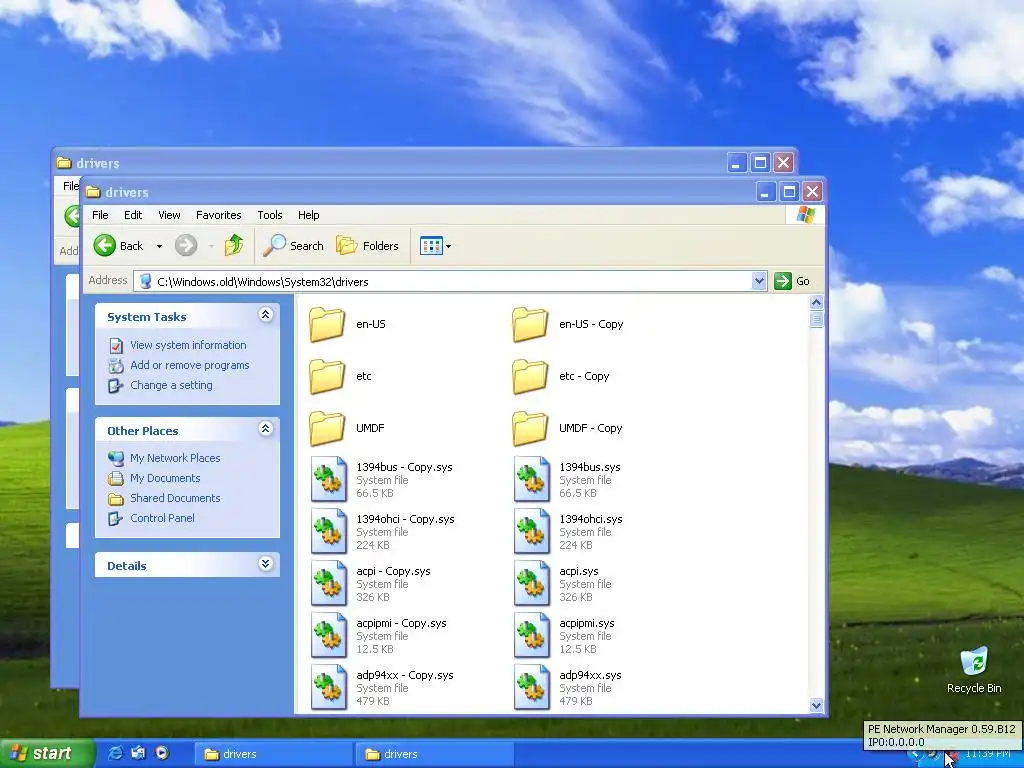
Task: Open File menu in rear drivers window
Action: 70,186
